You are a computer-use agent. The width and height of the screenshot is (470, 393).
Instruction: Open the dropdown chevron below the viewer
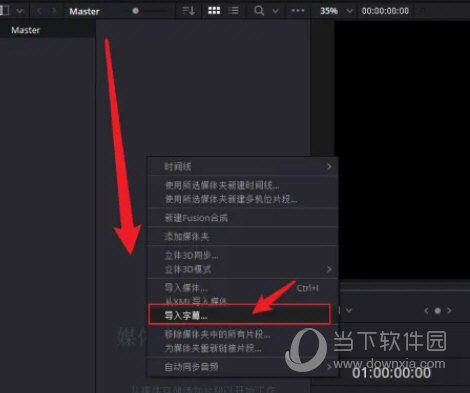tap(349, 310)
